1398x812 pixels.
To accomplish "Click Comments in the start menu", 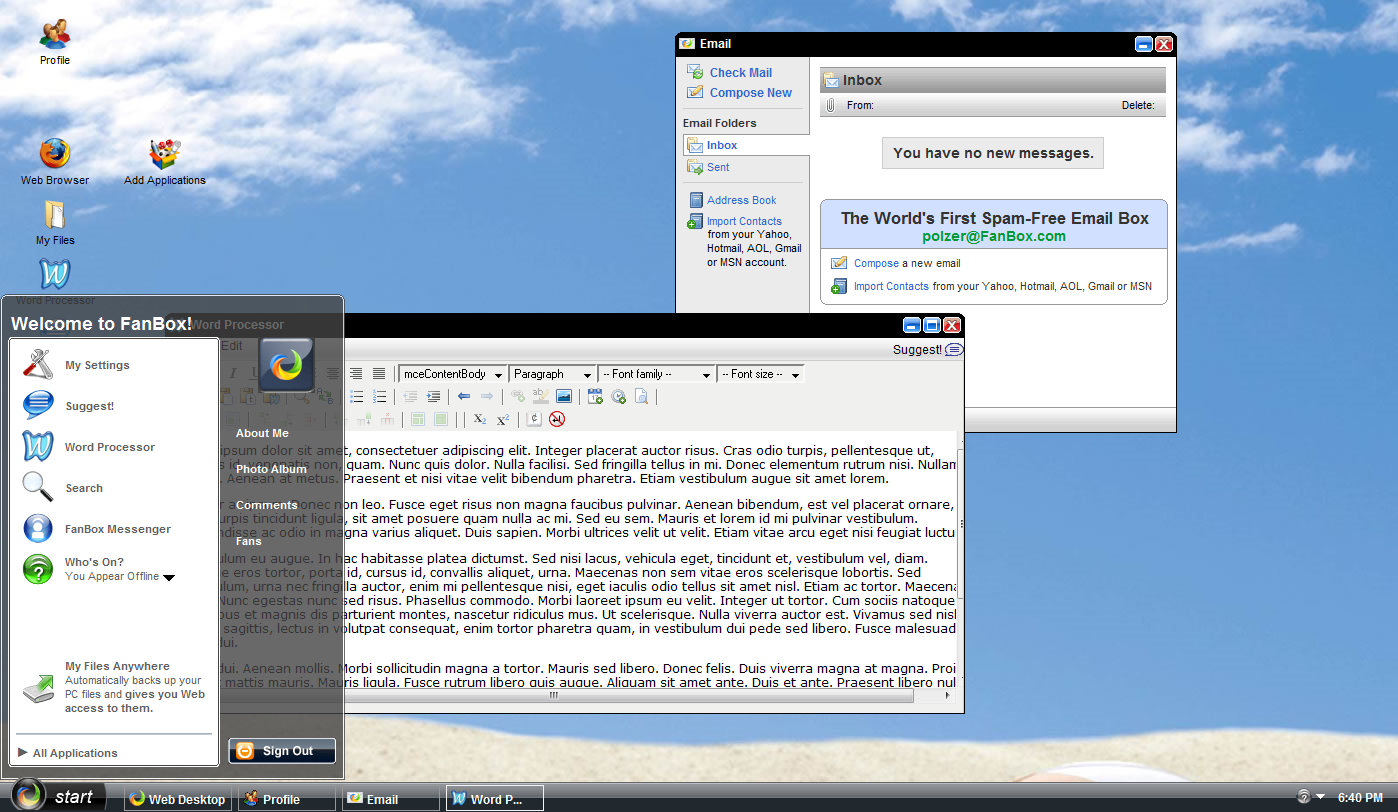I will coord(266,505).
